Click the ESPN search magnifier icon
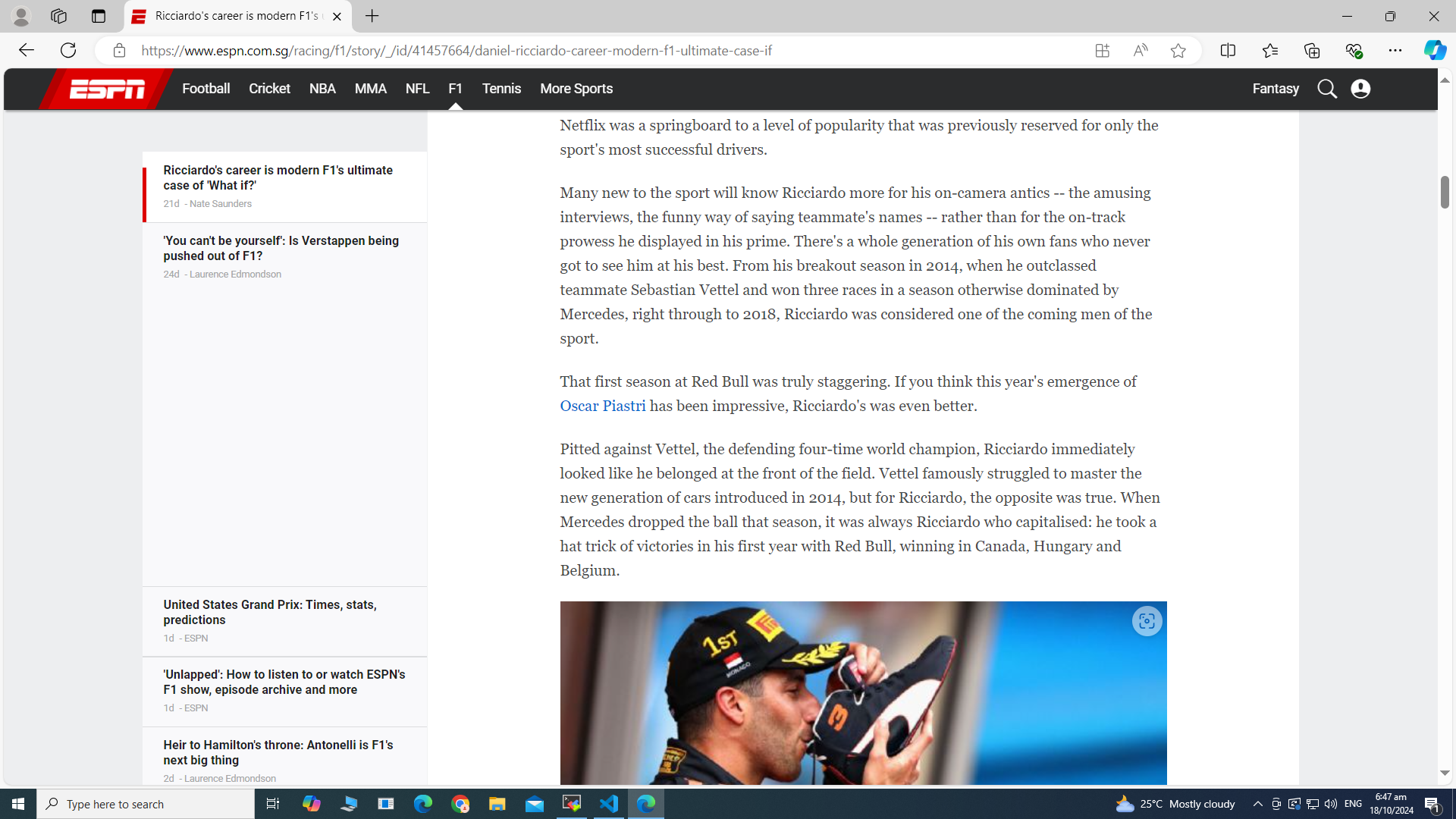Screen dimensions: 1456x819 click(1326, 89)
